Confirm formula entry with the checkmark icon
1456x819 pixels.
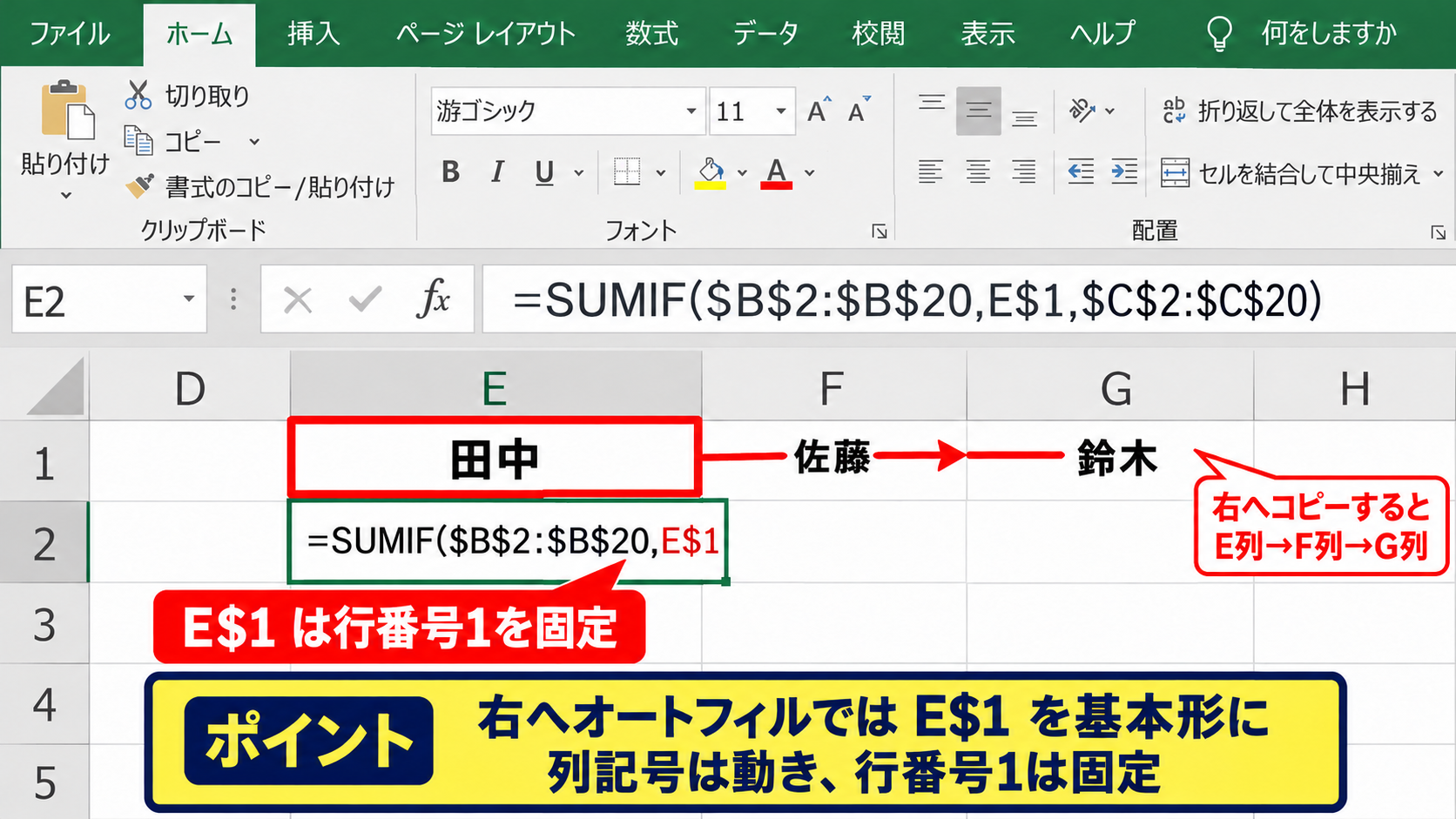(365, 299)
